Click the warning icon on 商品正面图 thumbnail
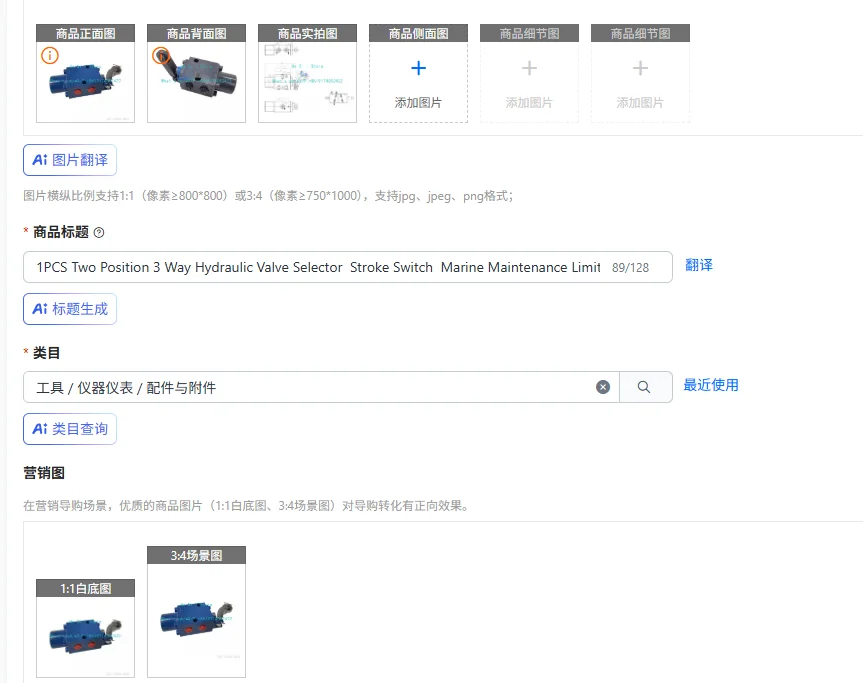This screenshot has height=683, width=863. [x=50, y=56]
